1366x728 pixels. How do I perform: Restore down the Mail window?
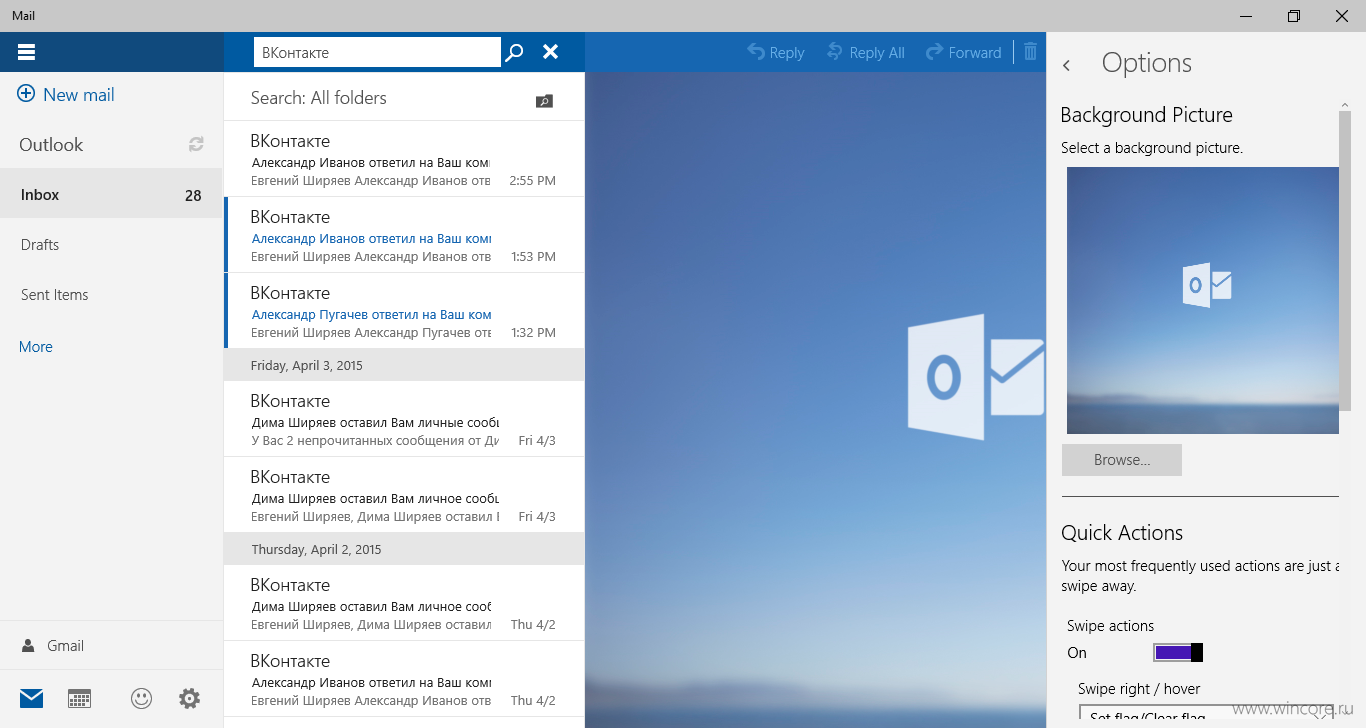pyautogui.click(x=1294, y=15)
